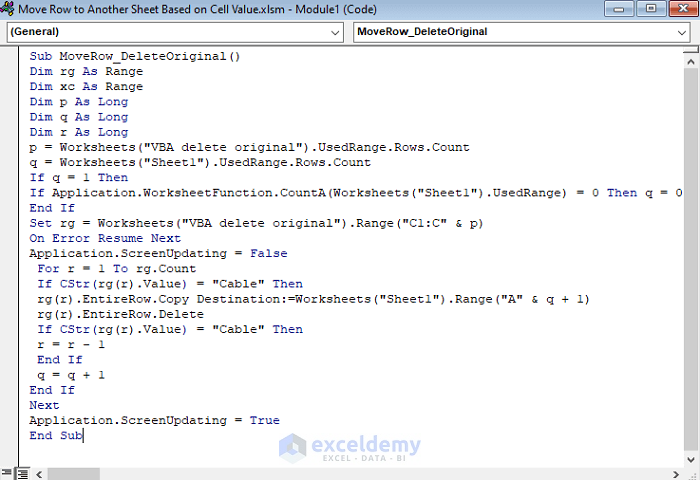The image size is (700, 480).
Task: Click the line starting 'p = Worksheets'
Action: [x=250, y=147]
